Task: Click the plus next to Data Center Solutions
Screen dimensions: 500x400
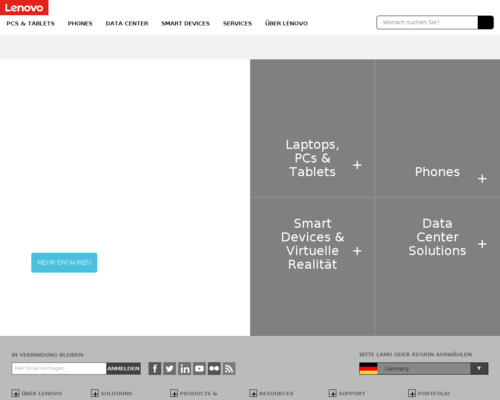Action: (x=482, y=244)
